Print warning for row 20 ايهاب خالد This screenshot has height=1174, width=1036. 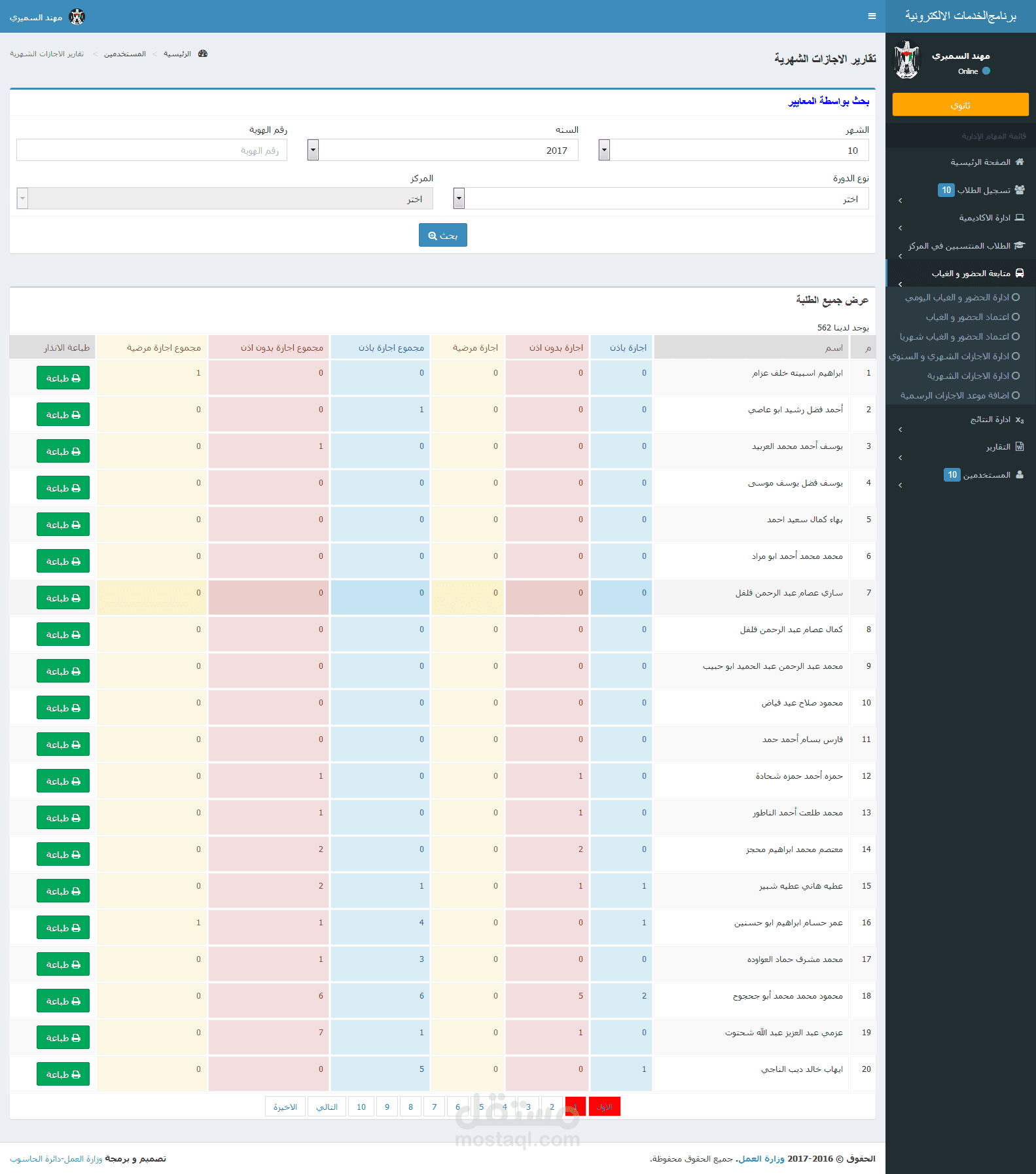click(x=63, y=1074)
